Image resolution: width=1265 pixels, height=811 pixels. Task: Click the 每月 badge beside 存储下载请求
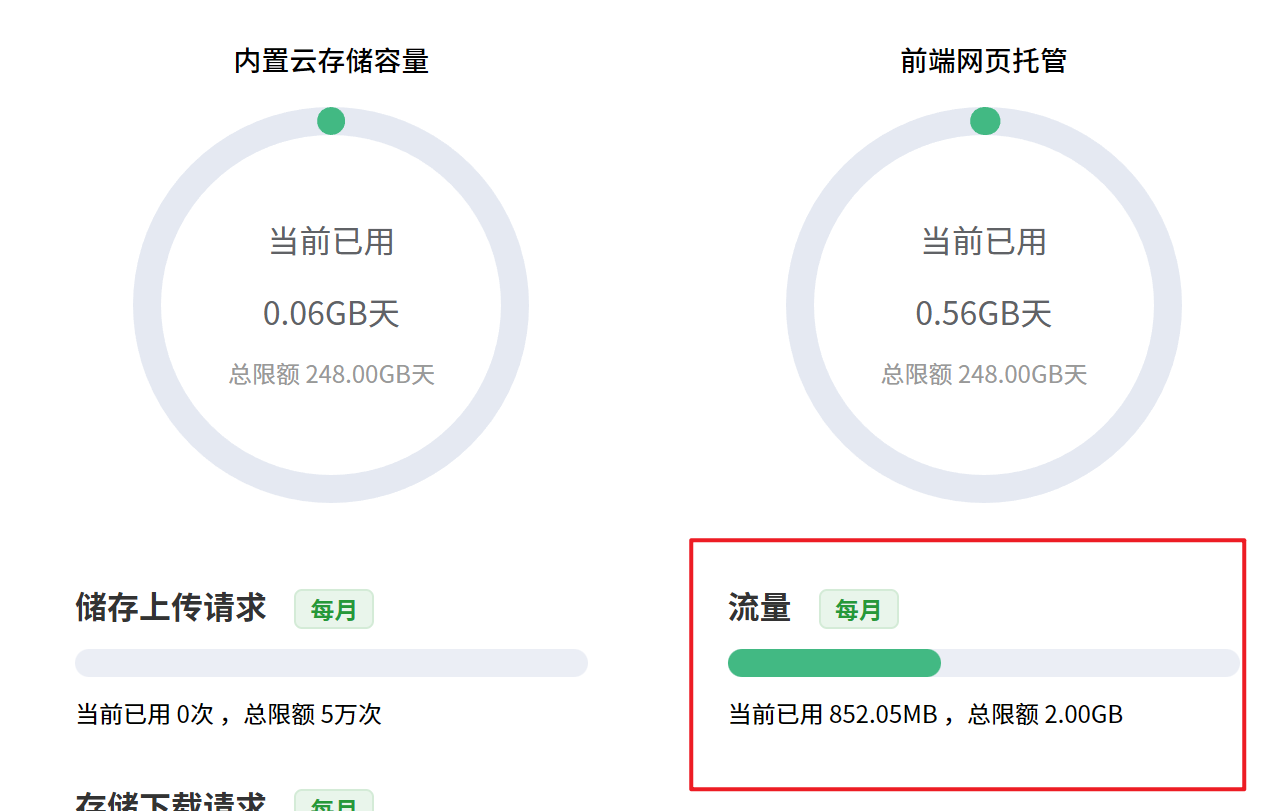click(x=333, y=802)
